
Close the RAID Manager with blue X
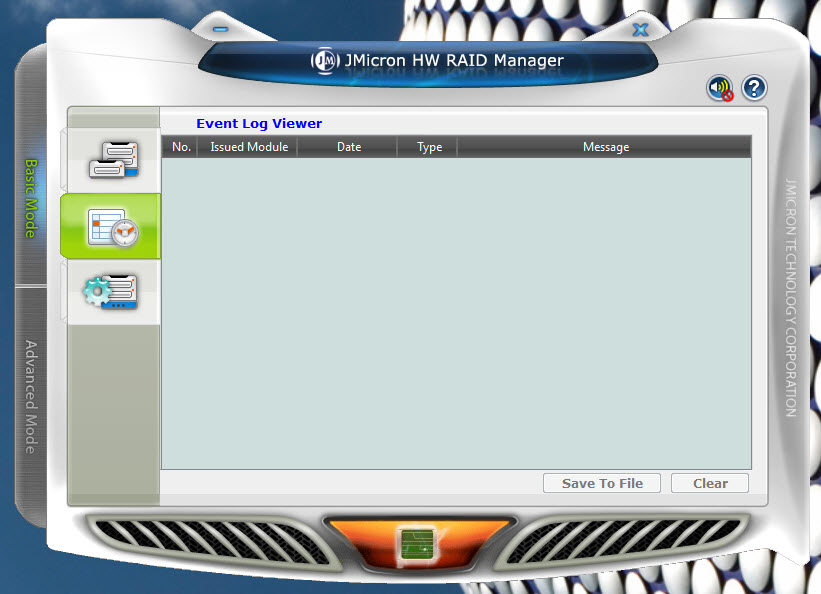pos(640,30)
